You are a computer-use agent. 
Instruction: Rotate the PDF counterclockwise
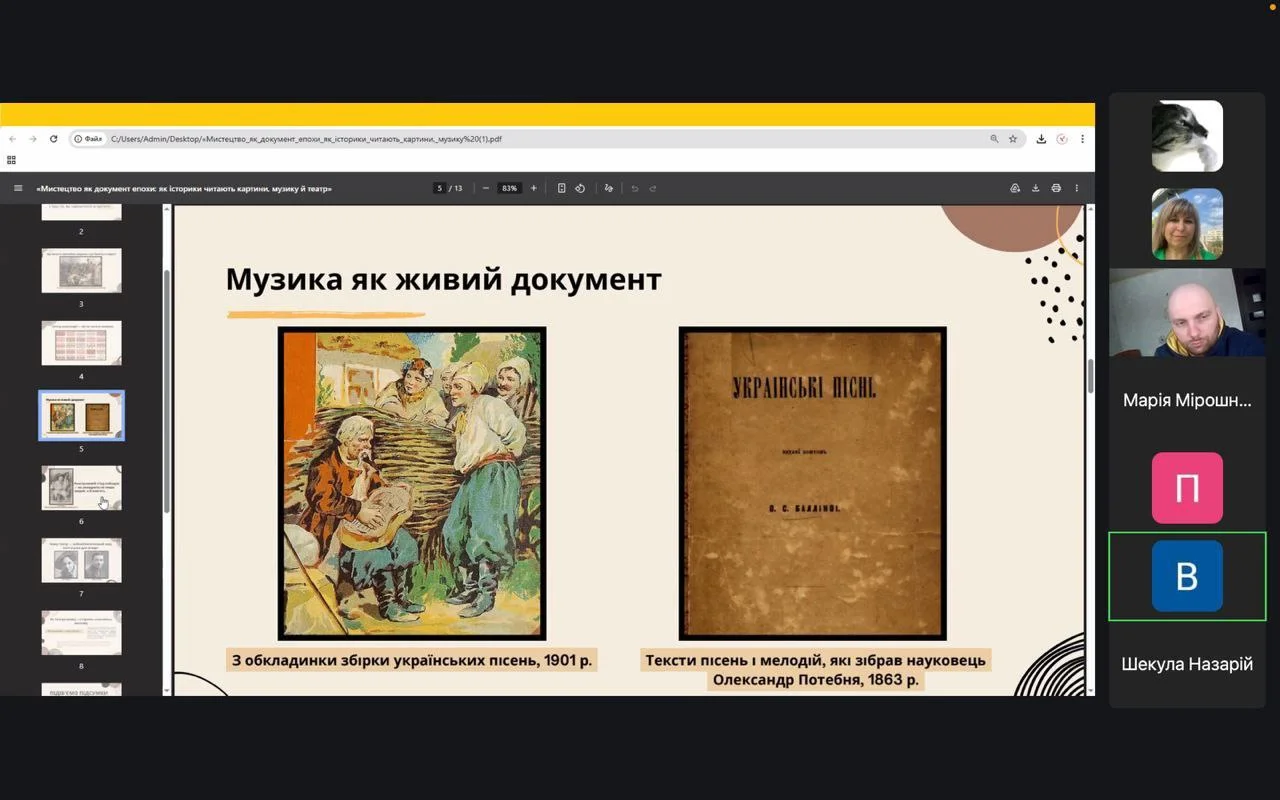[x=580, y=188]
